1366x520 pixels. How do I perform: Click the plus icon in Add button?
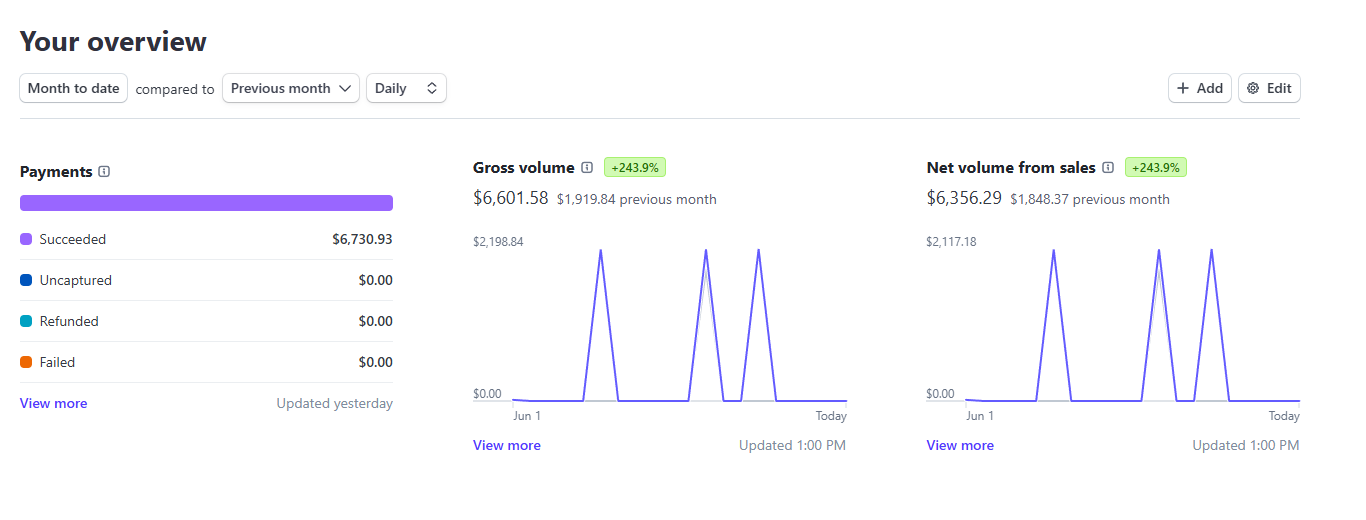(1183, 88)
